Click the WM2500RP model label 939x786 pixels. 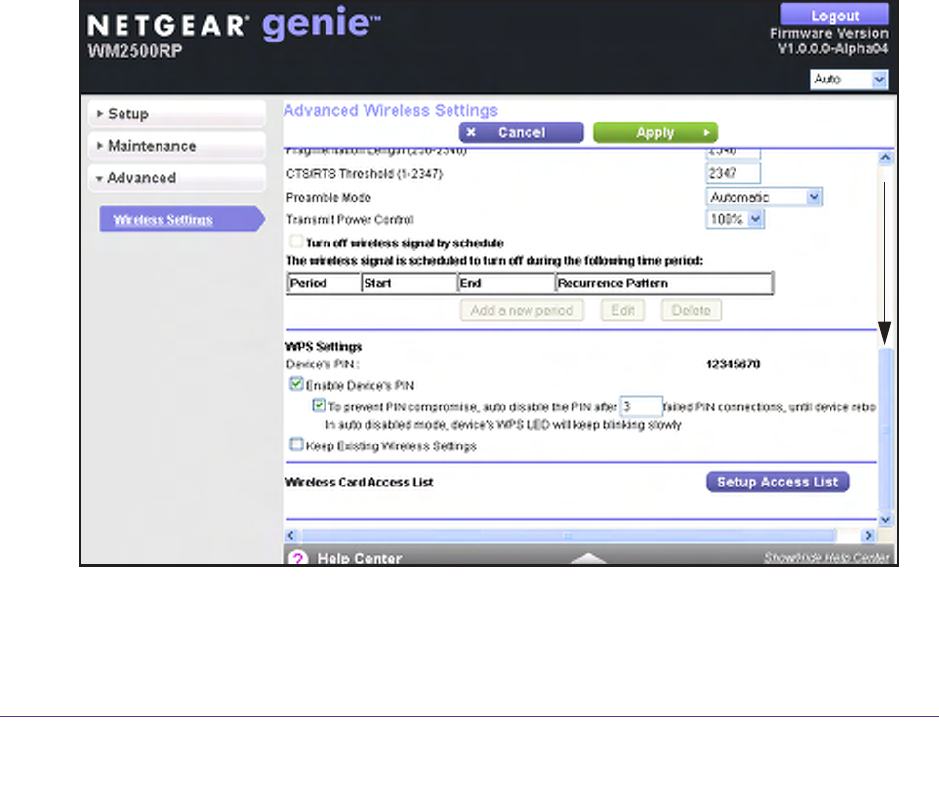(x=135, y=51)
